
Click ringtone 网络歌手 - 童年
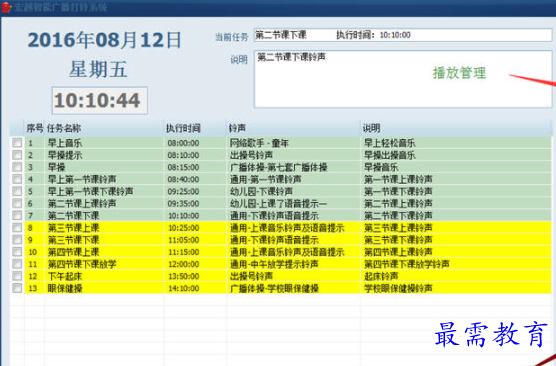pyautogui.click(x=259, y=143)
